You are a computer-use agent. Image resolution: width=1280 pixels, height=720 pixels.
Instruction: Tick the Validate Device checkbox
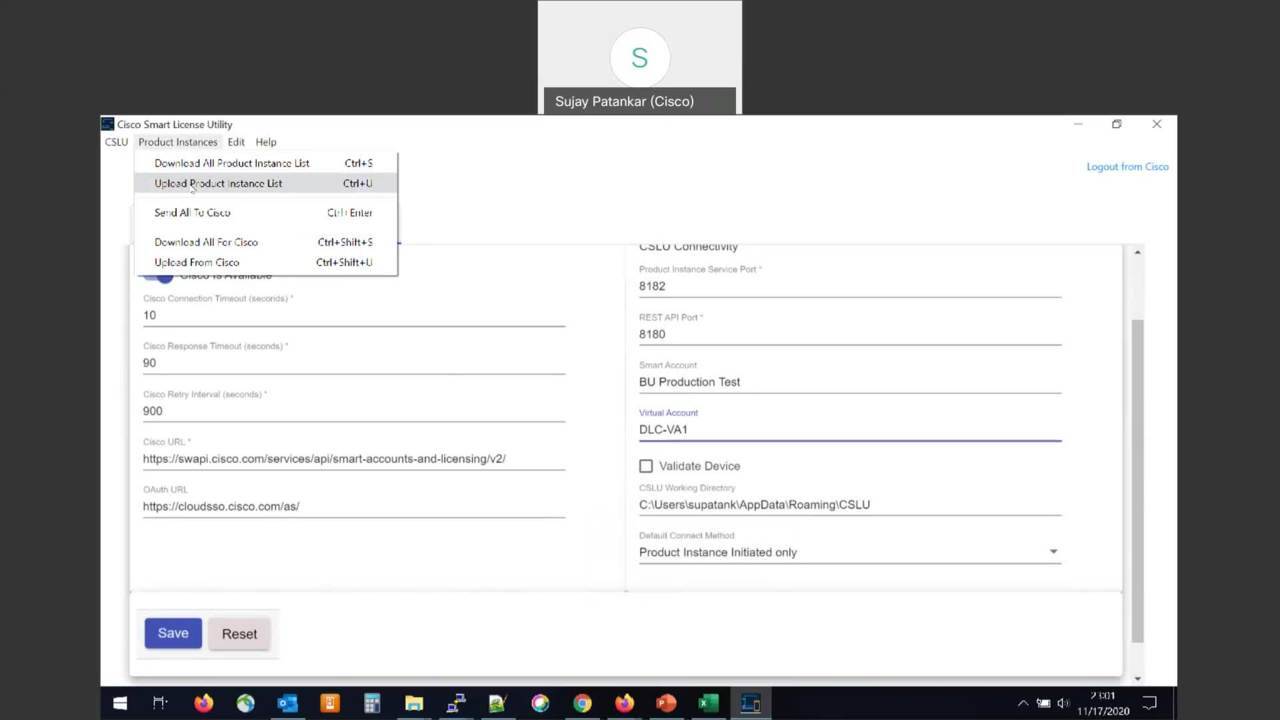click(x=646, y=466)
